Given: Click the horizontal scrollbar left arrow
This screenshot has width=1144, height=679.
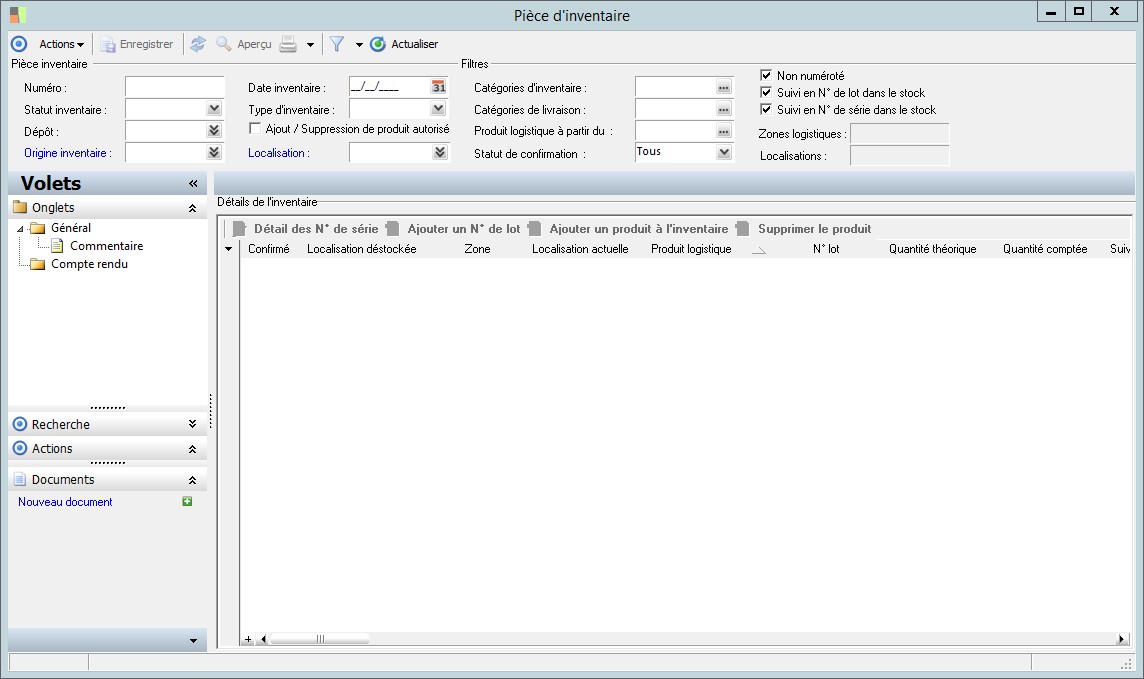Looking at the screenshot, I should [263, 640].
